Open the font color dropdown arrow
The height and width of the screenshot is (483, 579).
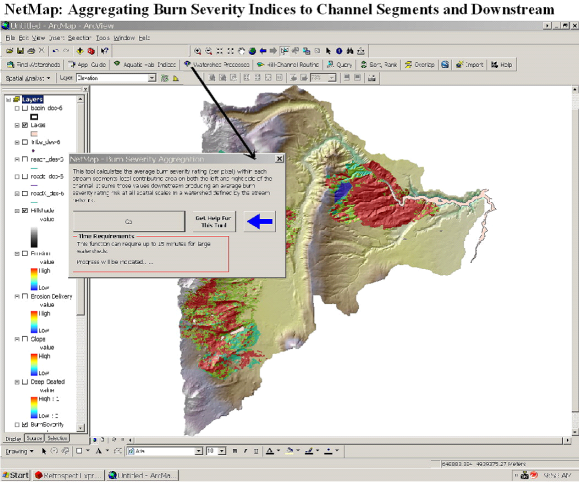click(x=278, y=451)
